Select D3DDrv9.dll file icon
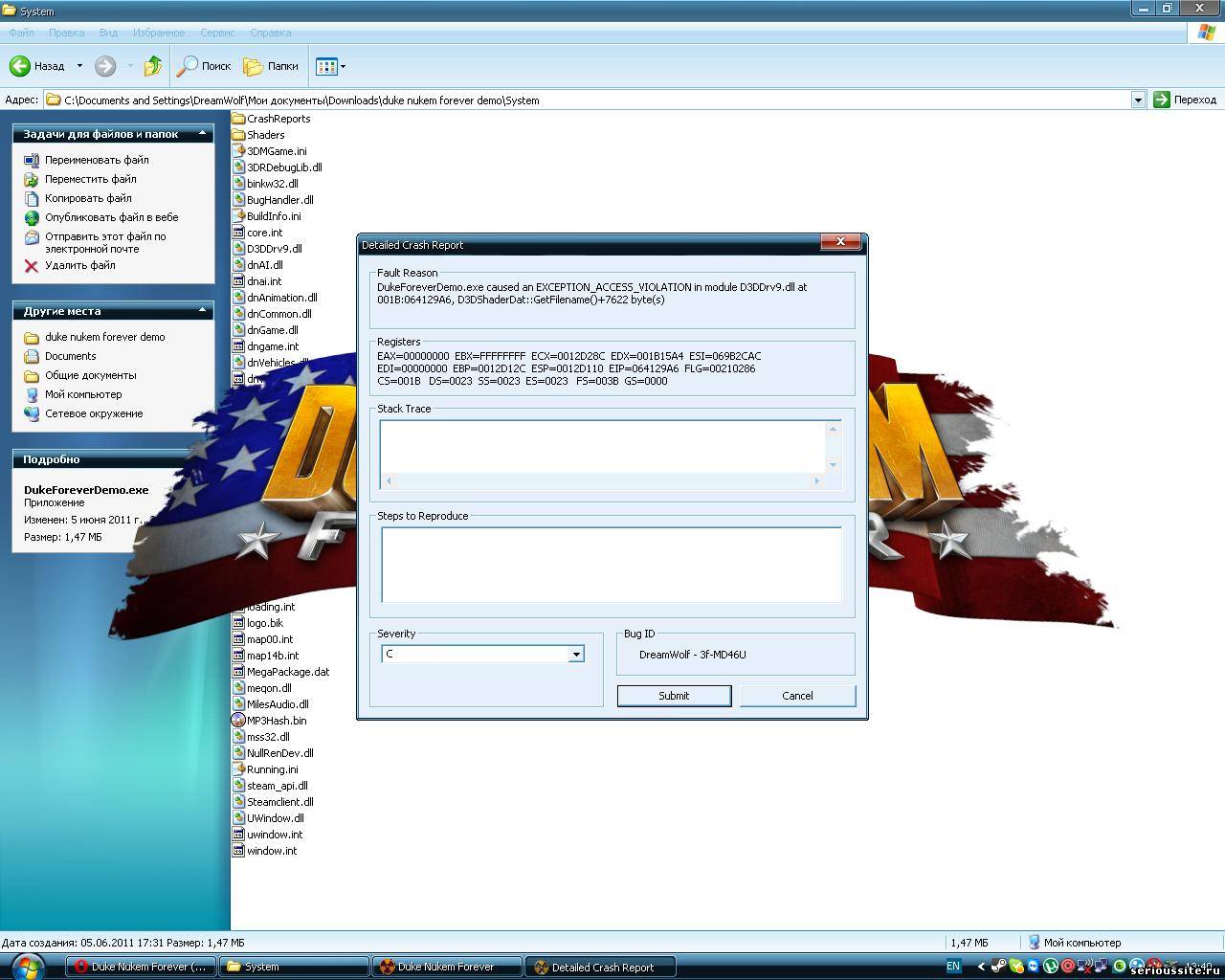The height and width of the screenshot is (980, 1225). point(239,249)
